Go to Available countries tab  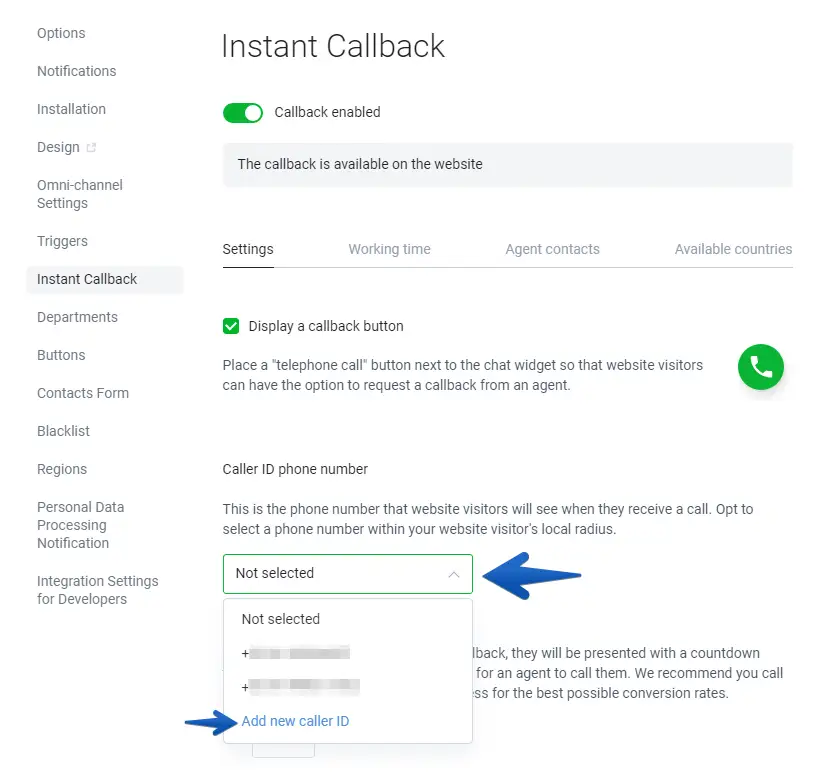pyautogui.click(x=733, y=249)
